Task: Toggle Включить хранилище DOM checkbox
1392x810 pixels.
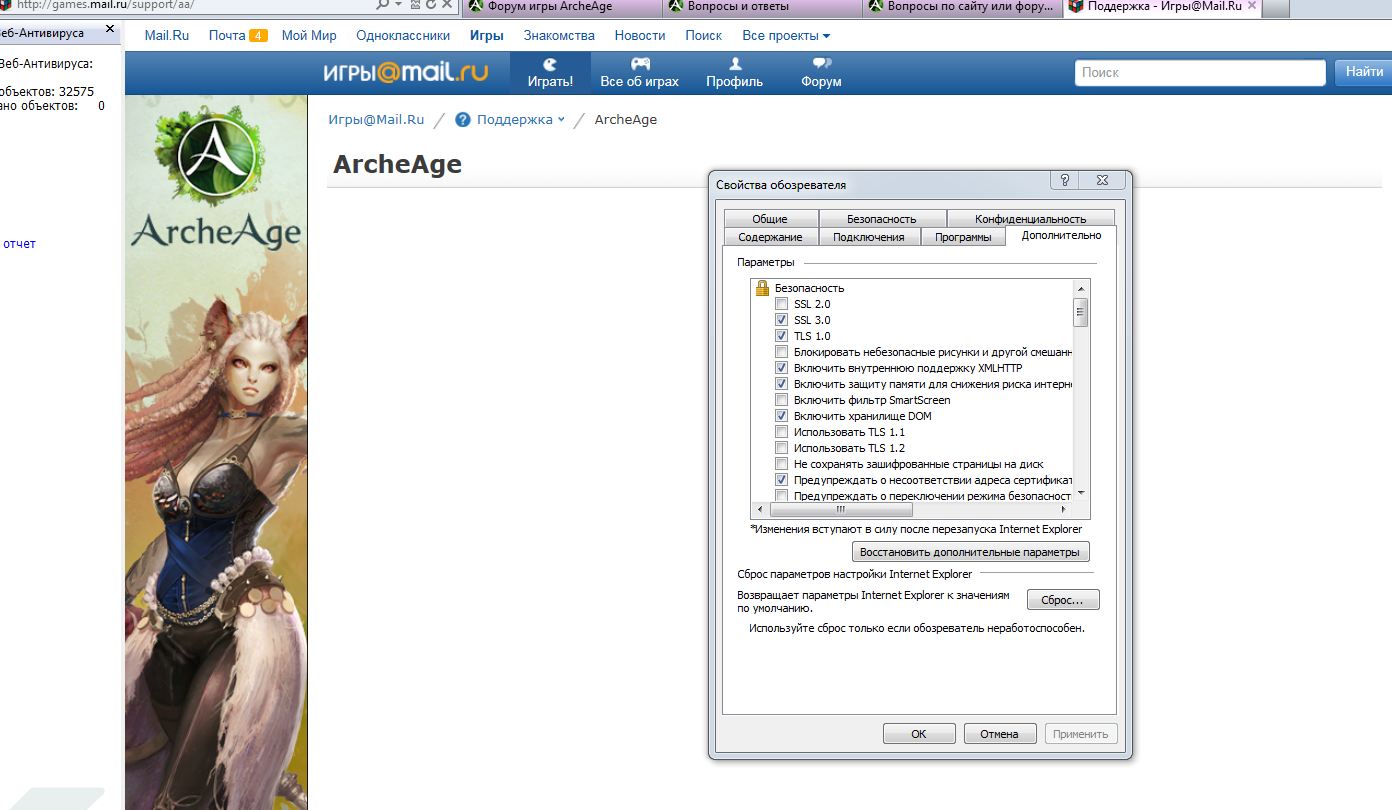Action: (782, 416)
